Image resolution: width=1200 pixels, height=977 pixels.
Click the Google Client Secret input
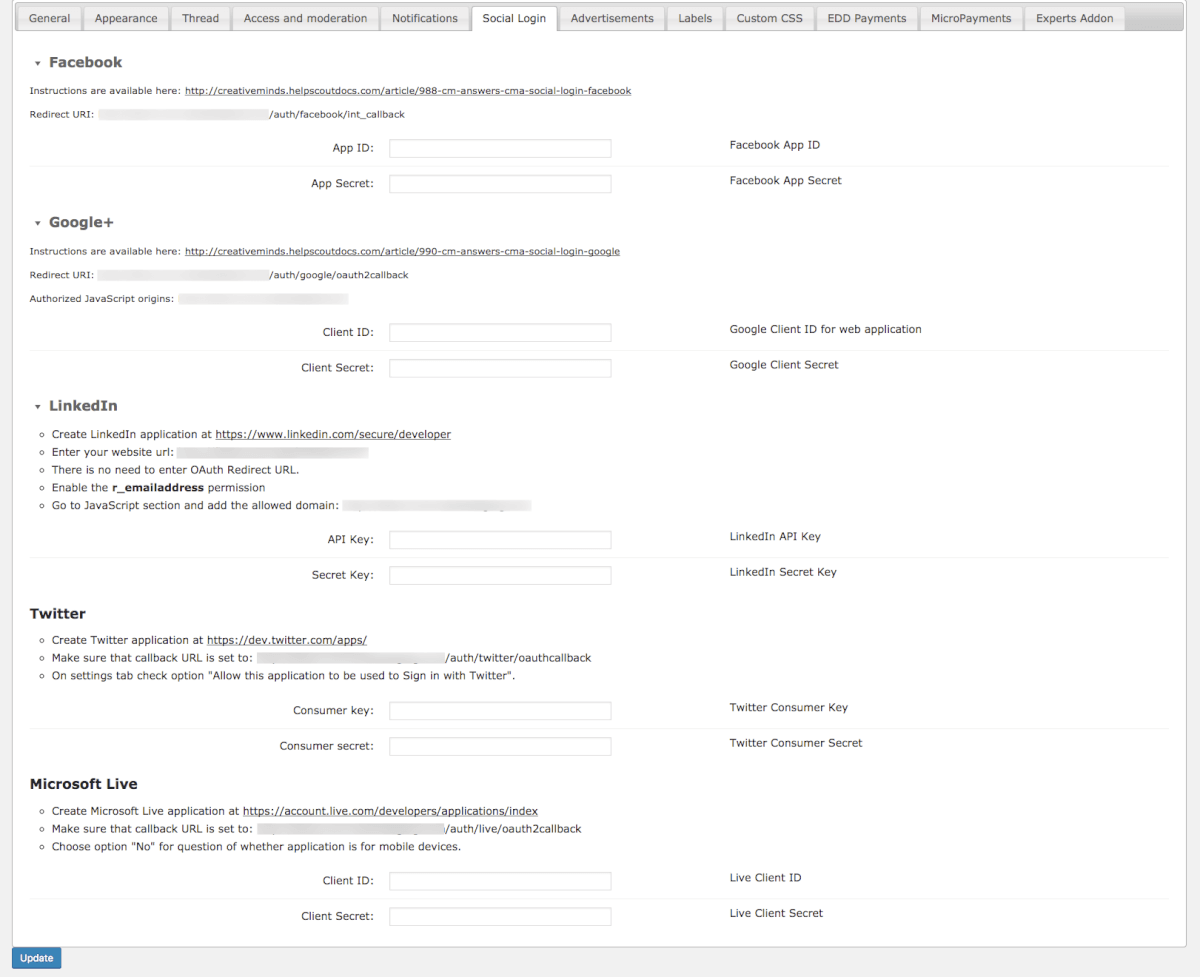[x=500, y=368]
